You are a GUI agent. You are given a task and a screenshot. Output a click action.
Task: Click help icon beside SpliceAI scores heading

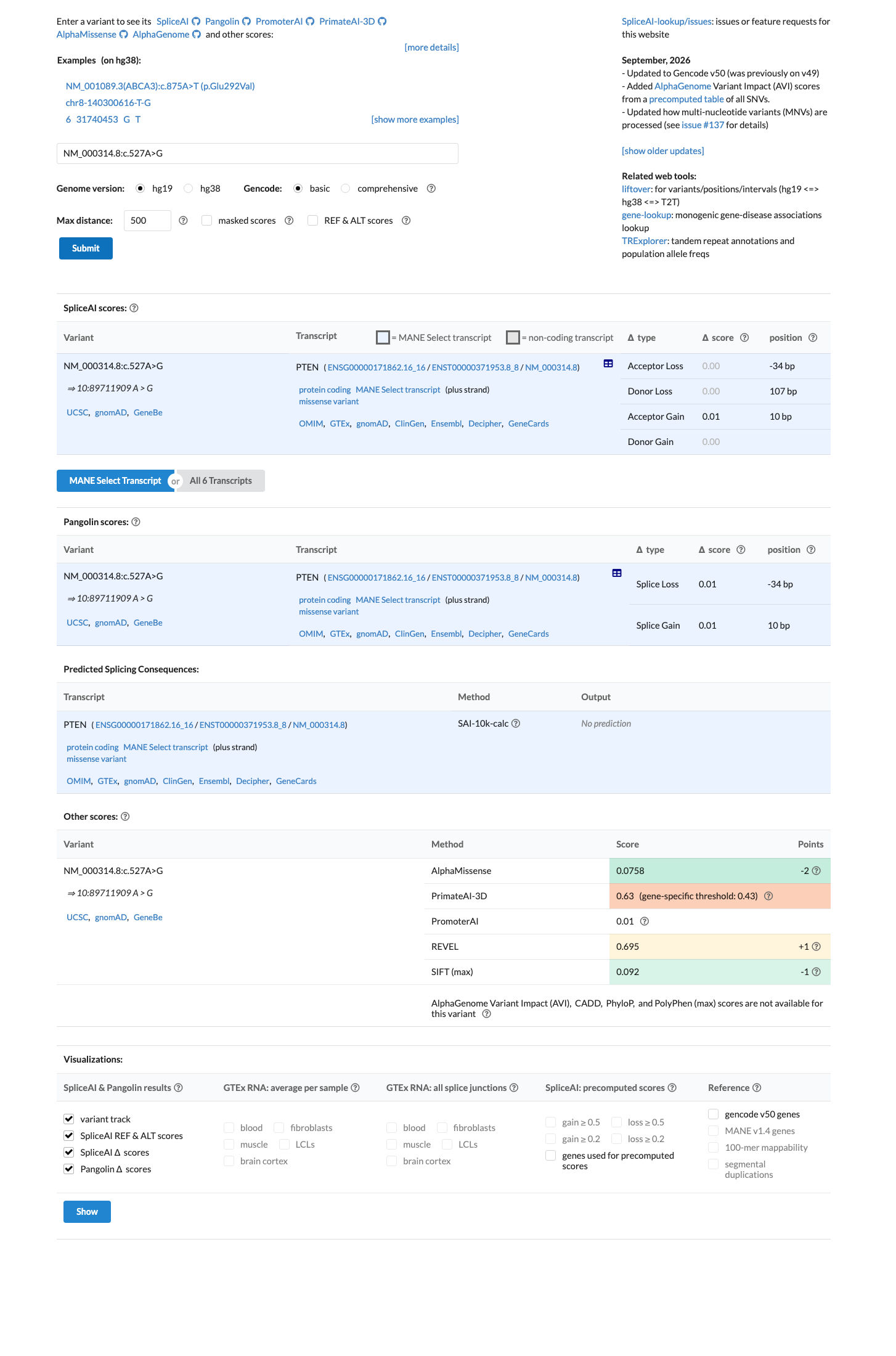pos(134,308)
